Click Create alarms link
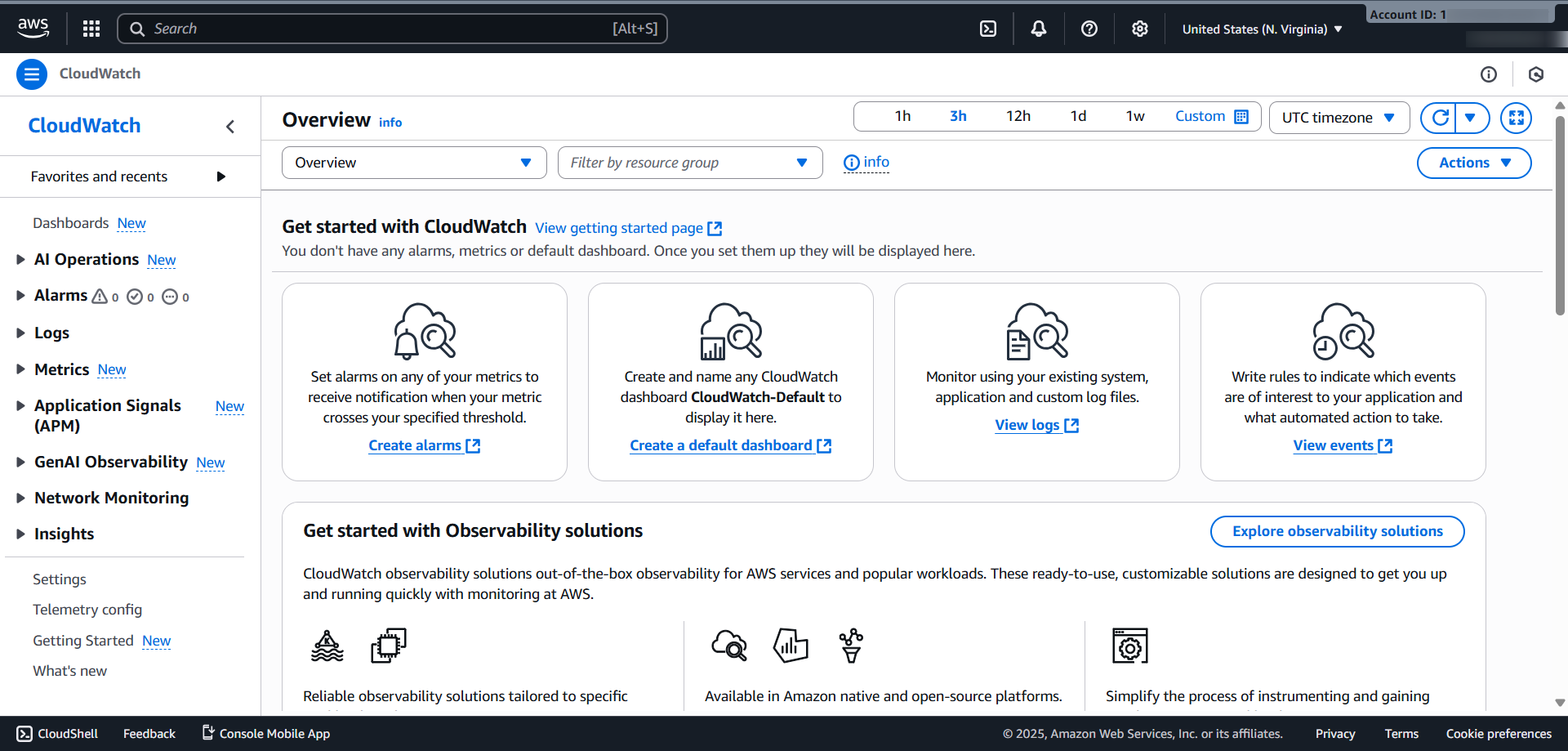Image resolution: width=1568 pixels, height=751 pixels. click(x=424, y=445)
